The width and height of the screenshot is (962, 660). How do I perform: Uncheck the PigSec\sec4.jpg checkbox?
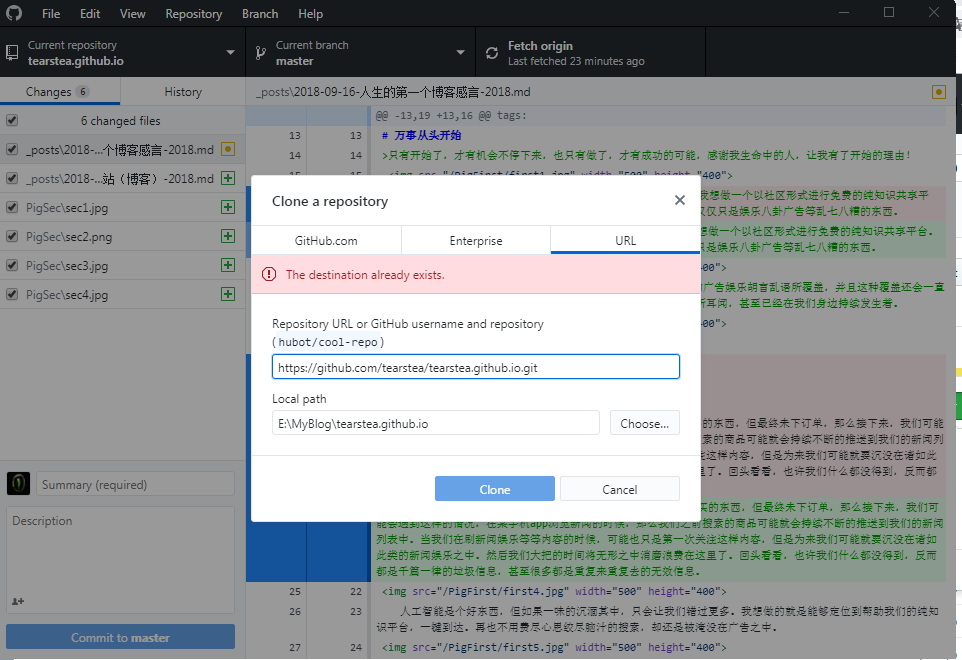click(x=12, y=294)
